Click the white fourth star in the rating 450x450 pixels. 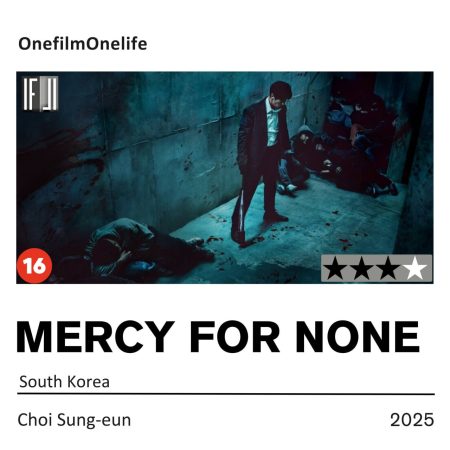[415, 268]
